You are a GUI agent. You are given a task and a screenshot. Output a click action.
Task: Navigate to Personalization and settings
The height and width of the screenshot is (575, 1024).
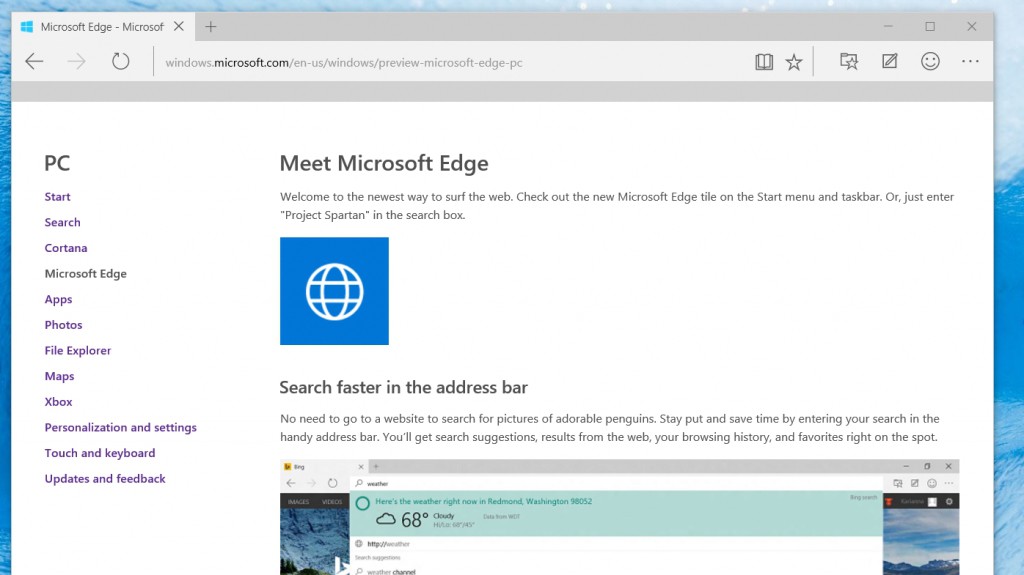click(120, 428)
